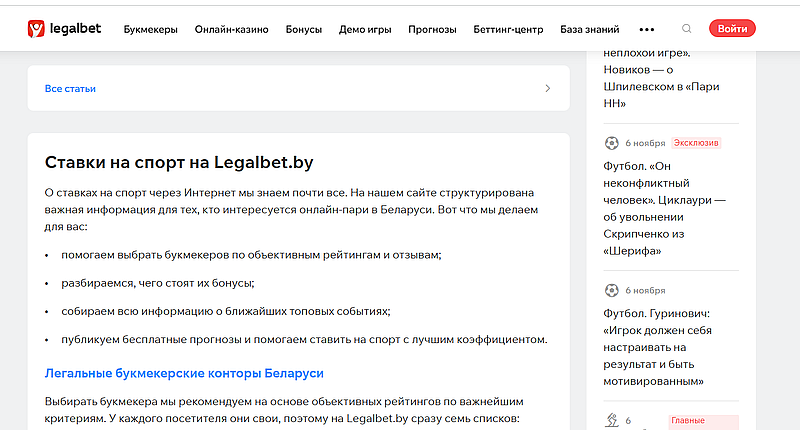Click the Ставки на спорт на Legalbet.by heading
Screen dimensions: 800x430
pyautogui.click(x=179, y=162)
